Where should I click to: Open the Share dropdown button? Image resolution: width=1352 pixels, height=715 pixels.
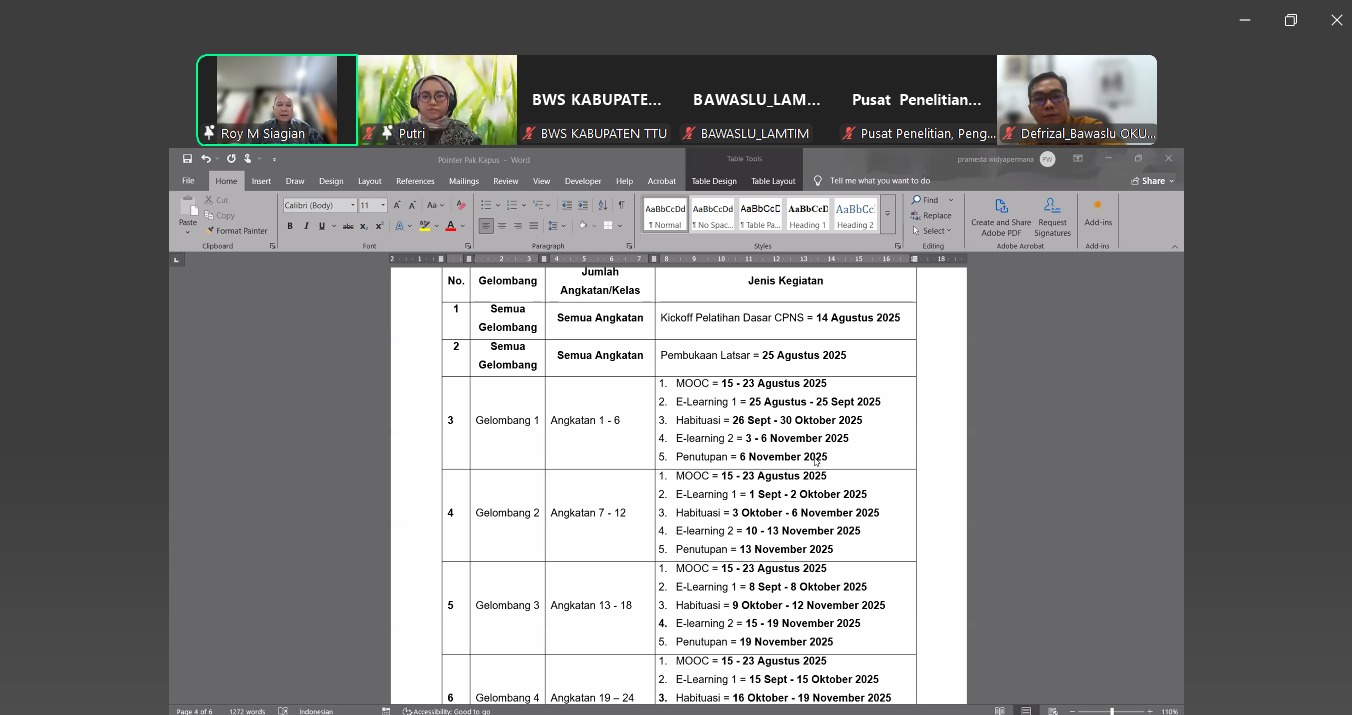1153,181
